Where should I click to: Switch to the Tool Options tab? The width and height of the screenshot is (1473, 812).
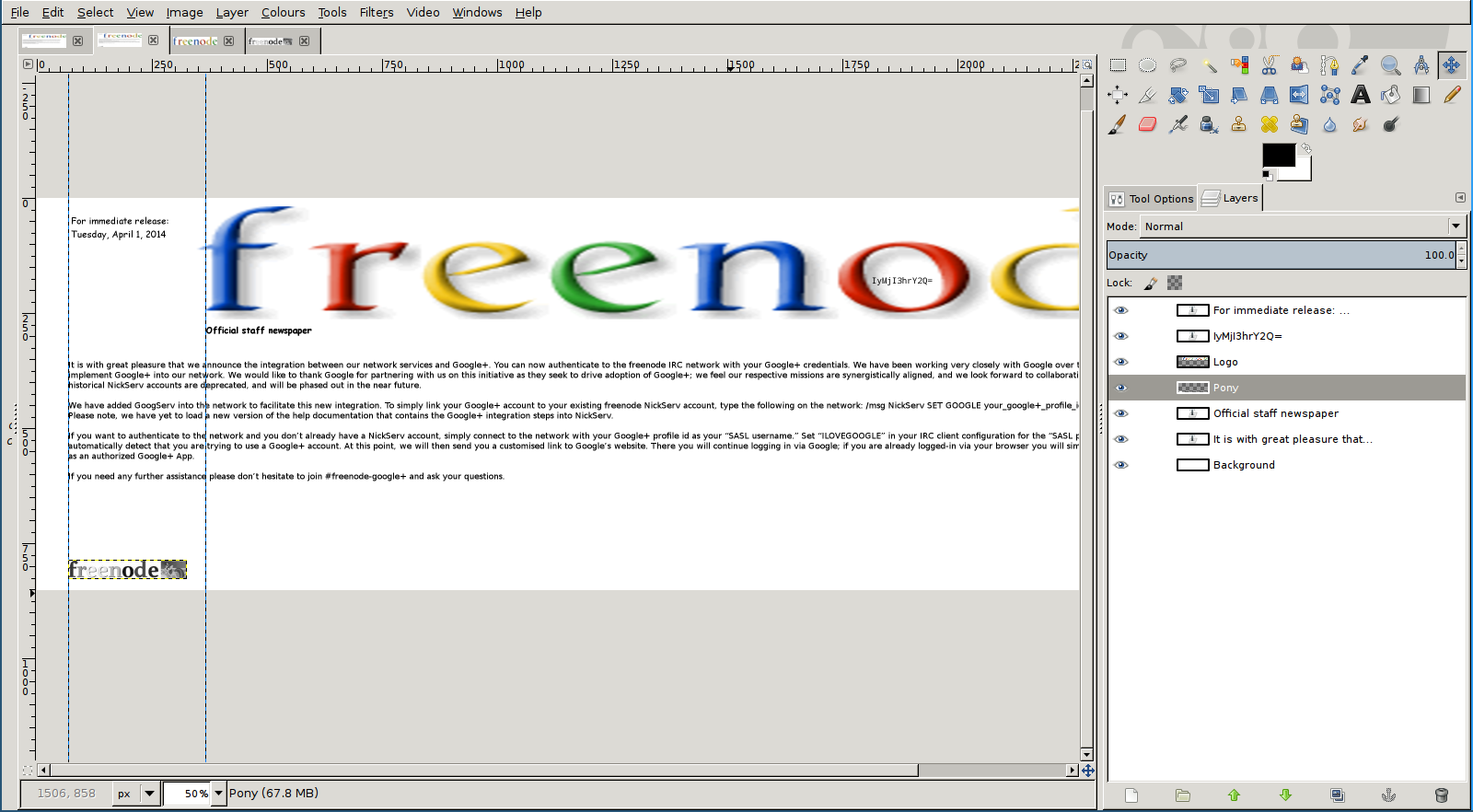pyautogui.click(x=1151, y=199)
